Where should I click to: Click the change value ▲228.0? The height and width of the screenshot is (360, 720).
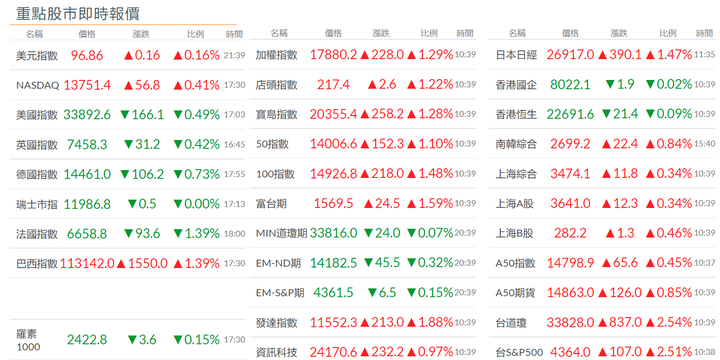[x=382, y=55]
